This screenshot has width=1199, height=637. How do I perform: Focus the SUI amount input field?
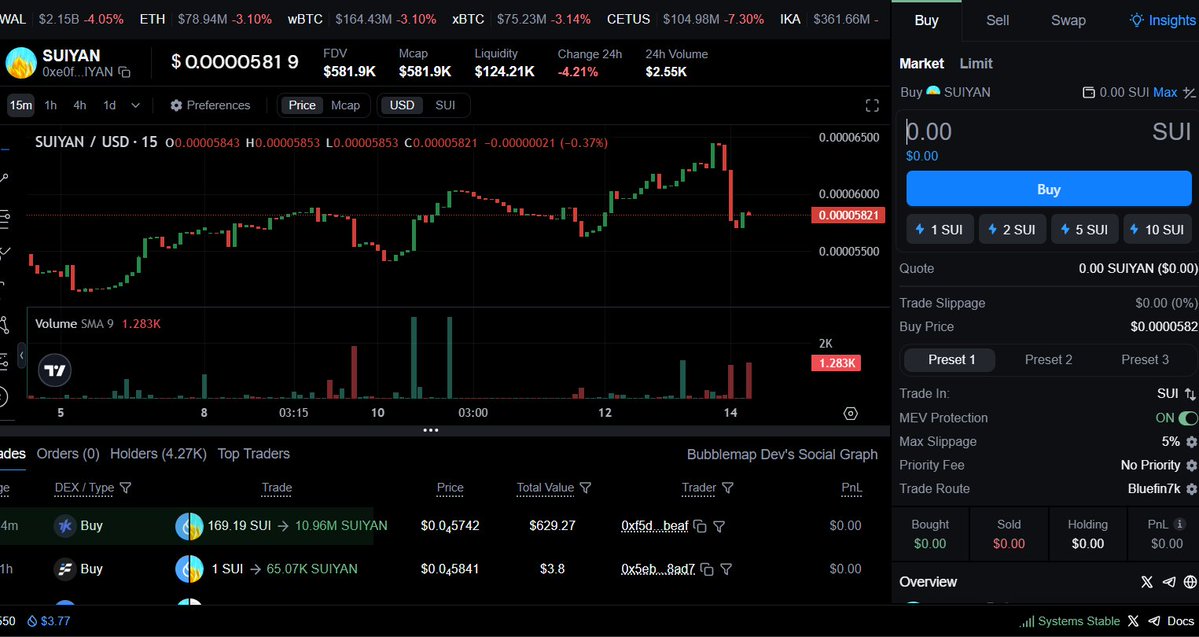click(x=1025, y=132)
